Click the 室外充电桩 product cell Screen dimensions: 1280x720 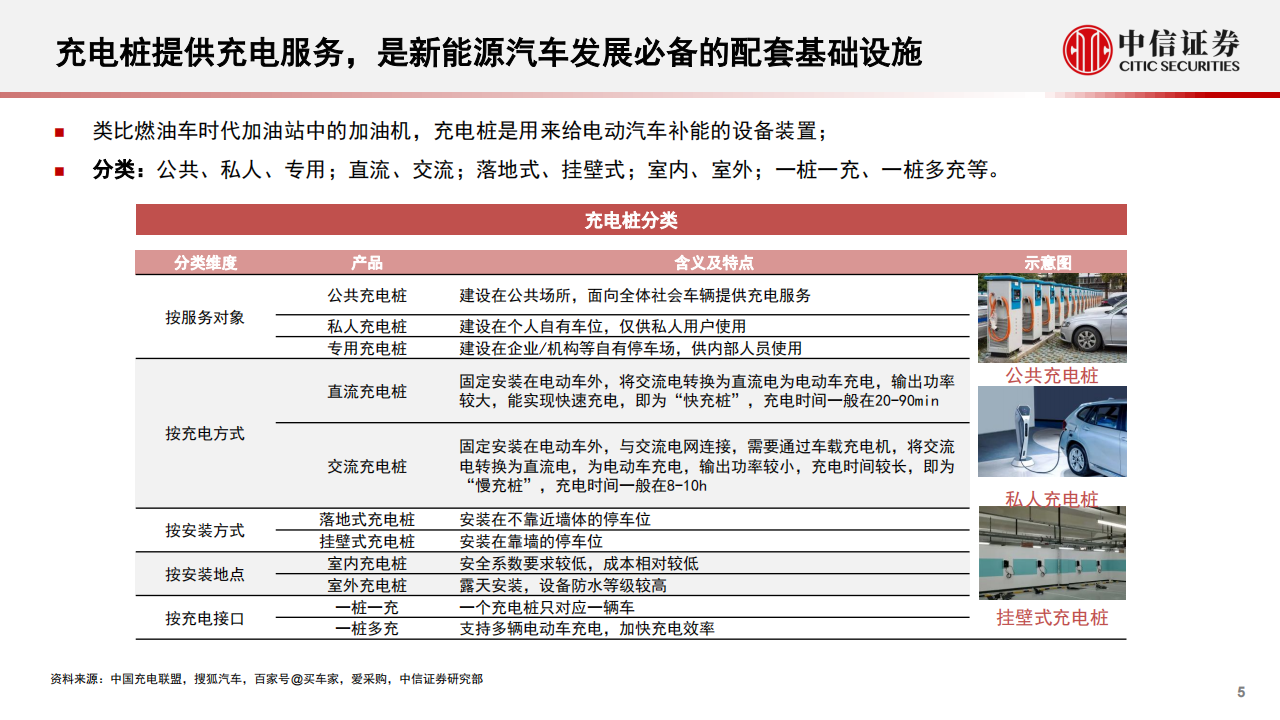367,586
